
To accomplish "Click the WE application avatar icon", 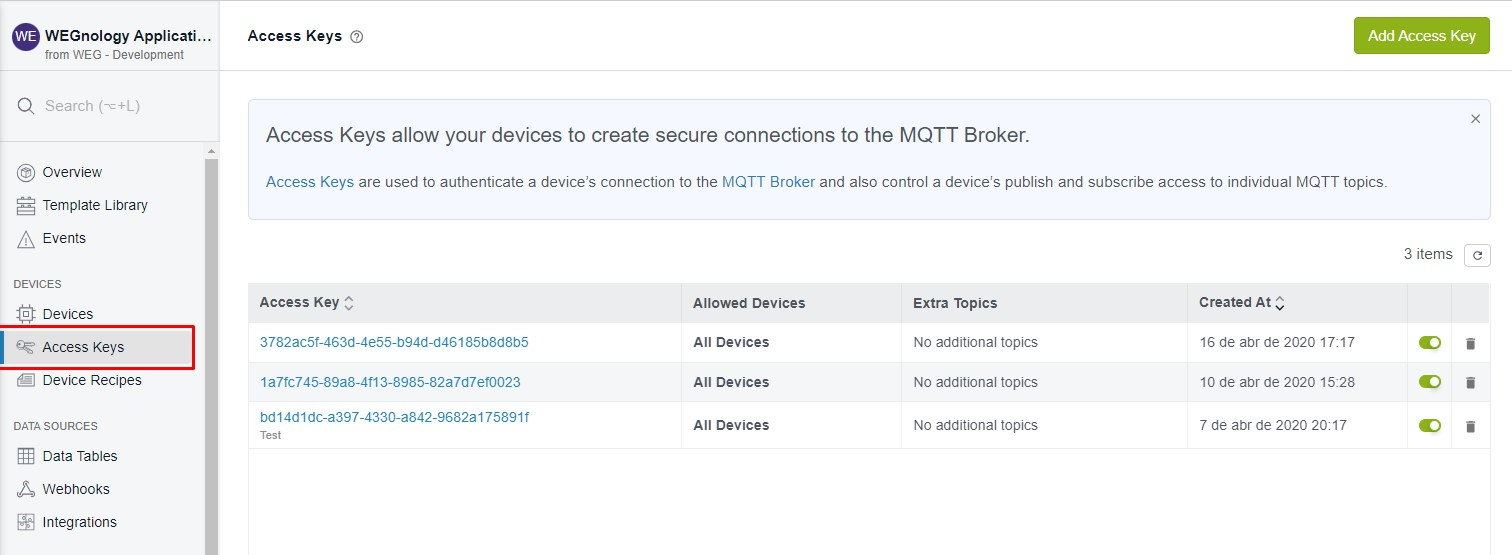I will point(25,37).
